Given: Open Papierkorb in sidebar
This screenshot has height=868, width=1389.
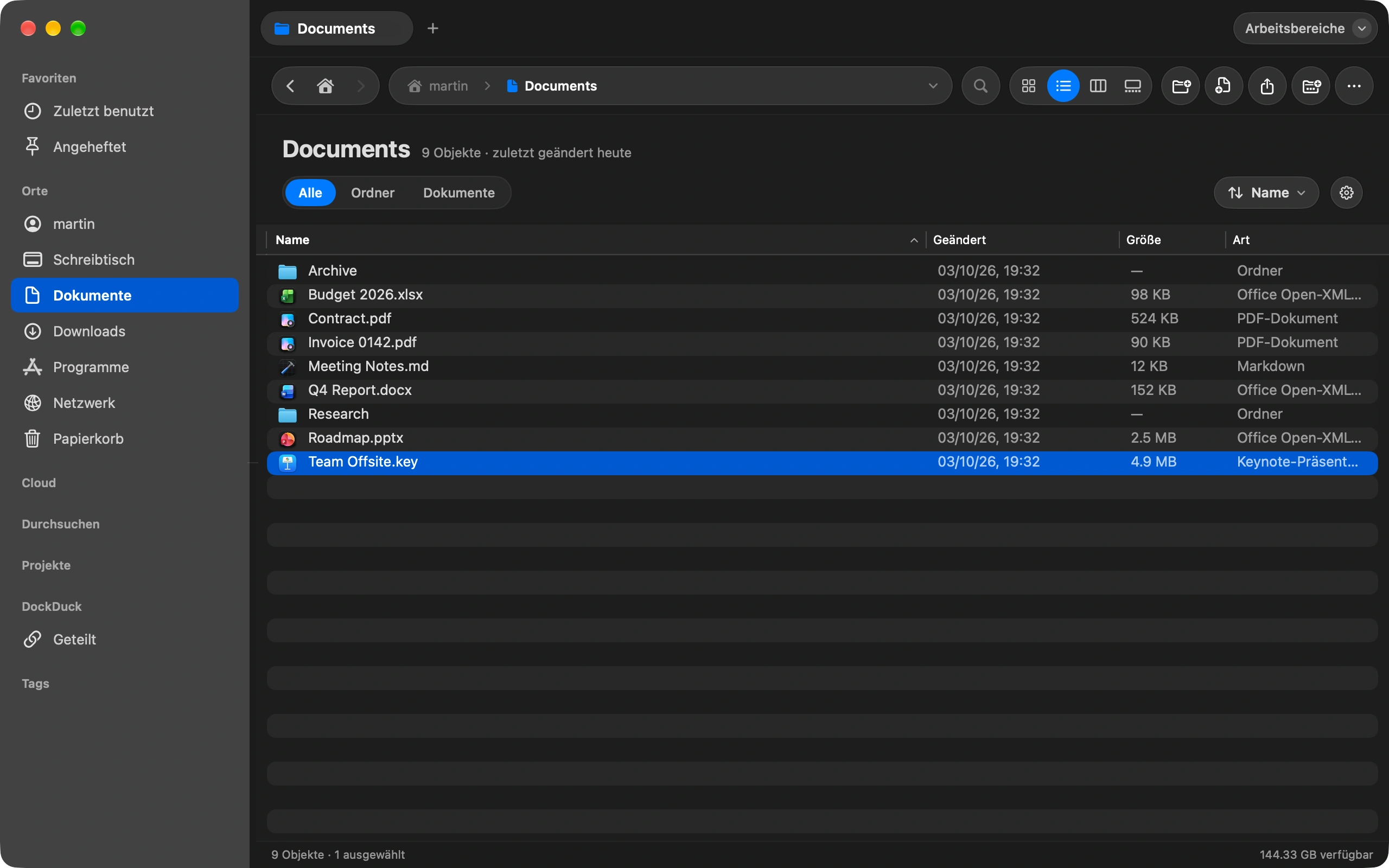Looking at the screenshot, I should pyautogui.click(x=125, y=439).
